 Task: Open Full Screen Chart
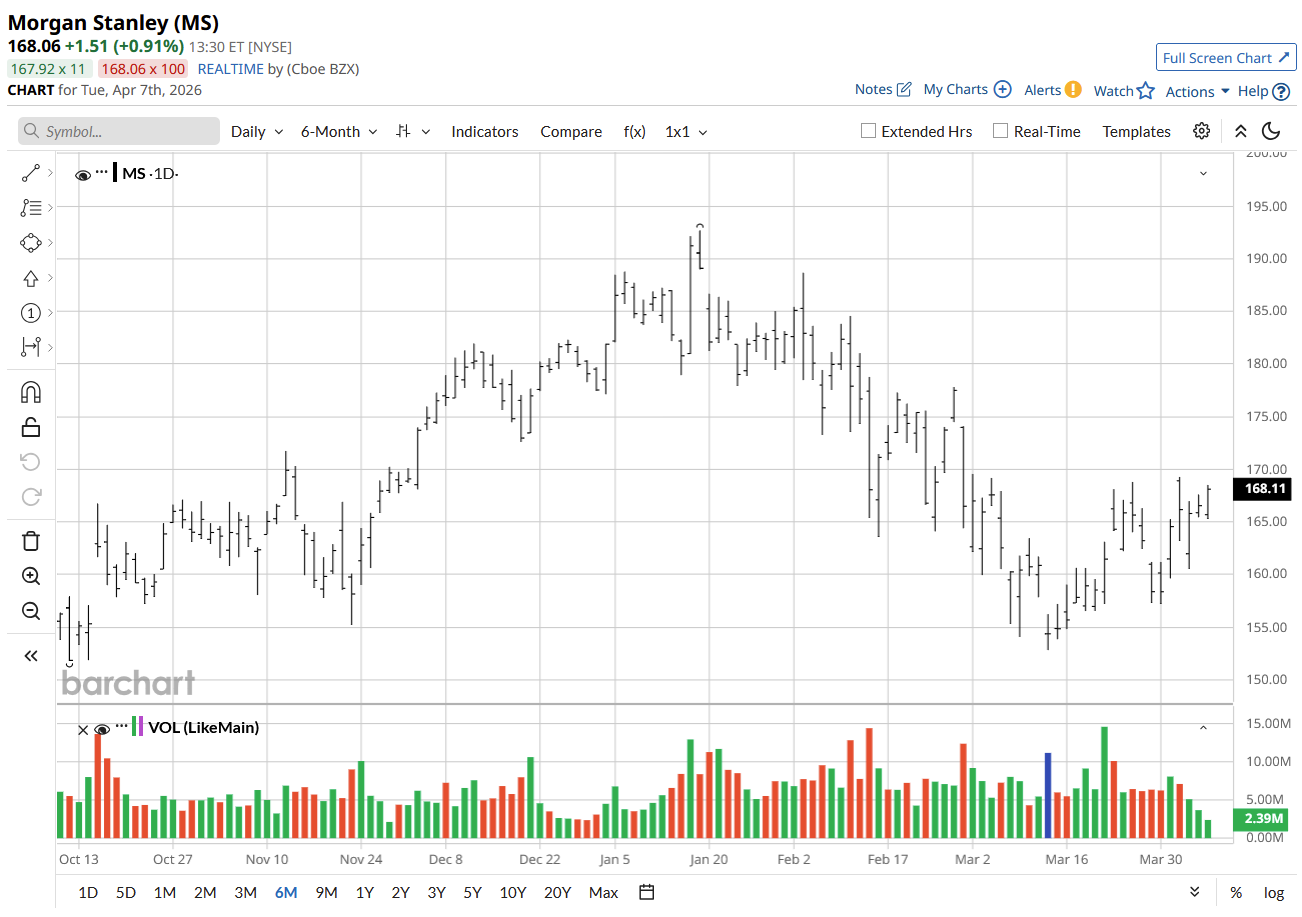(x=1226, y=58)
